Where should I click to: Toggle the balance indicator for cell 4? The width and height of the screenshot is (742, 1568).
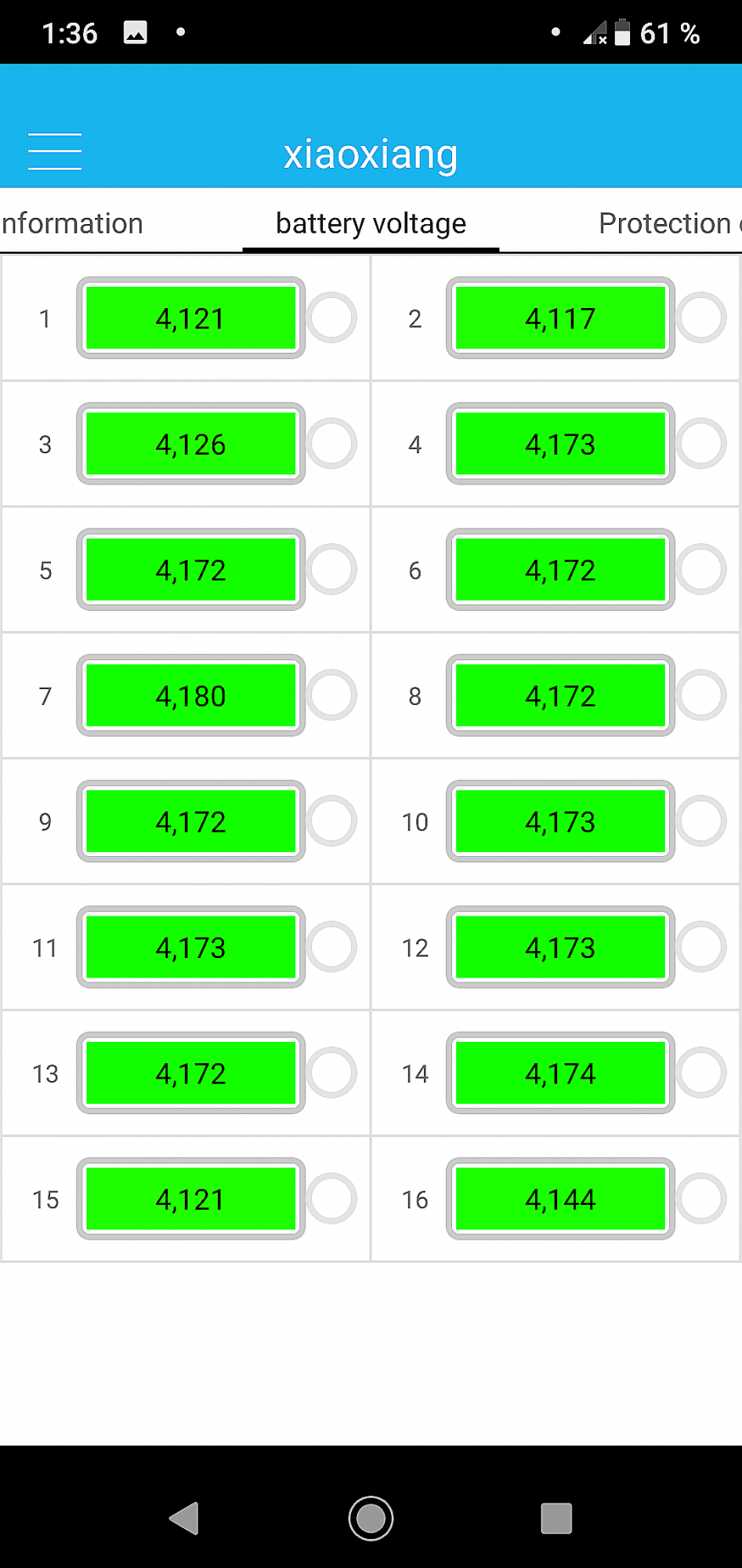pyautogui.click(x=701, y=444)
